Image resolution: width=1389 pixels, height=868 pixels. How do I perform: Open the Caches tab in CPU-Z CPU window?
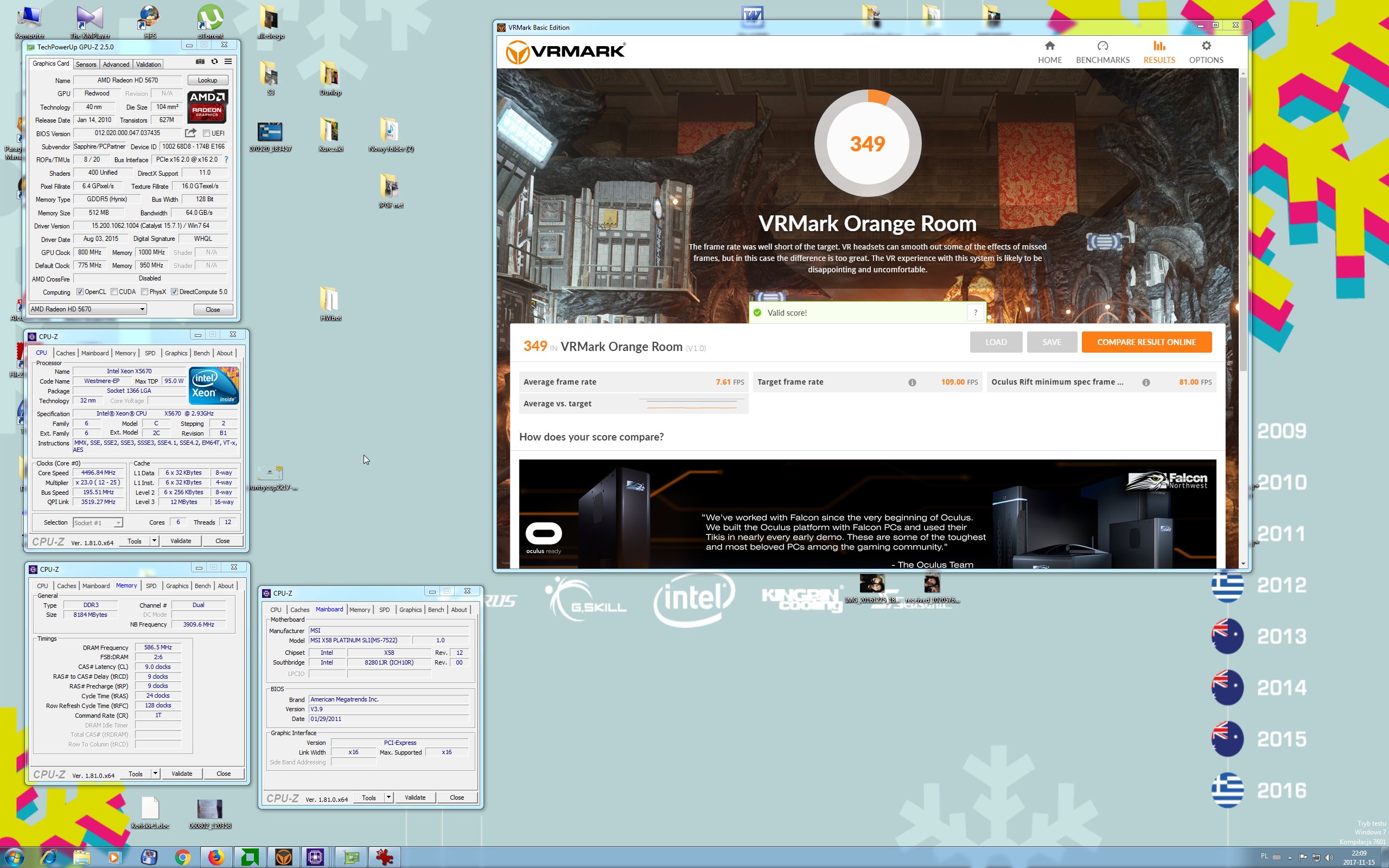[66, 353]
